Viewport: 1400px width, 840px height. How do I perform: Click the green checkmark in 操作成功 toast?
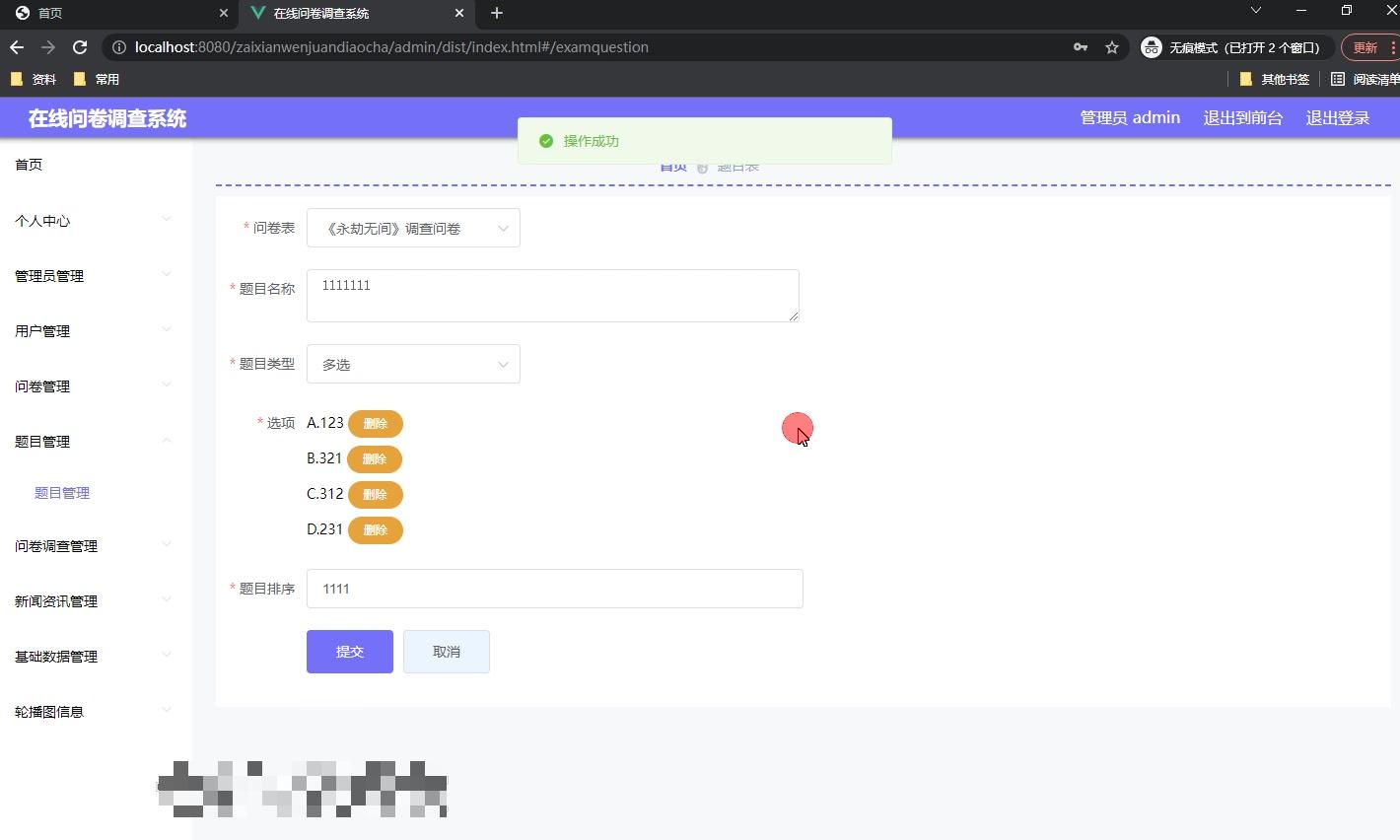(x=545, y=141)
